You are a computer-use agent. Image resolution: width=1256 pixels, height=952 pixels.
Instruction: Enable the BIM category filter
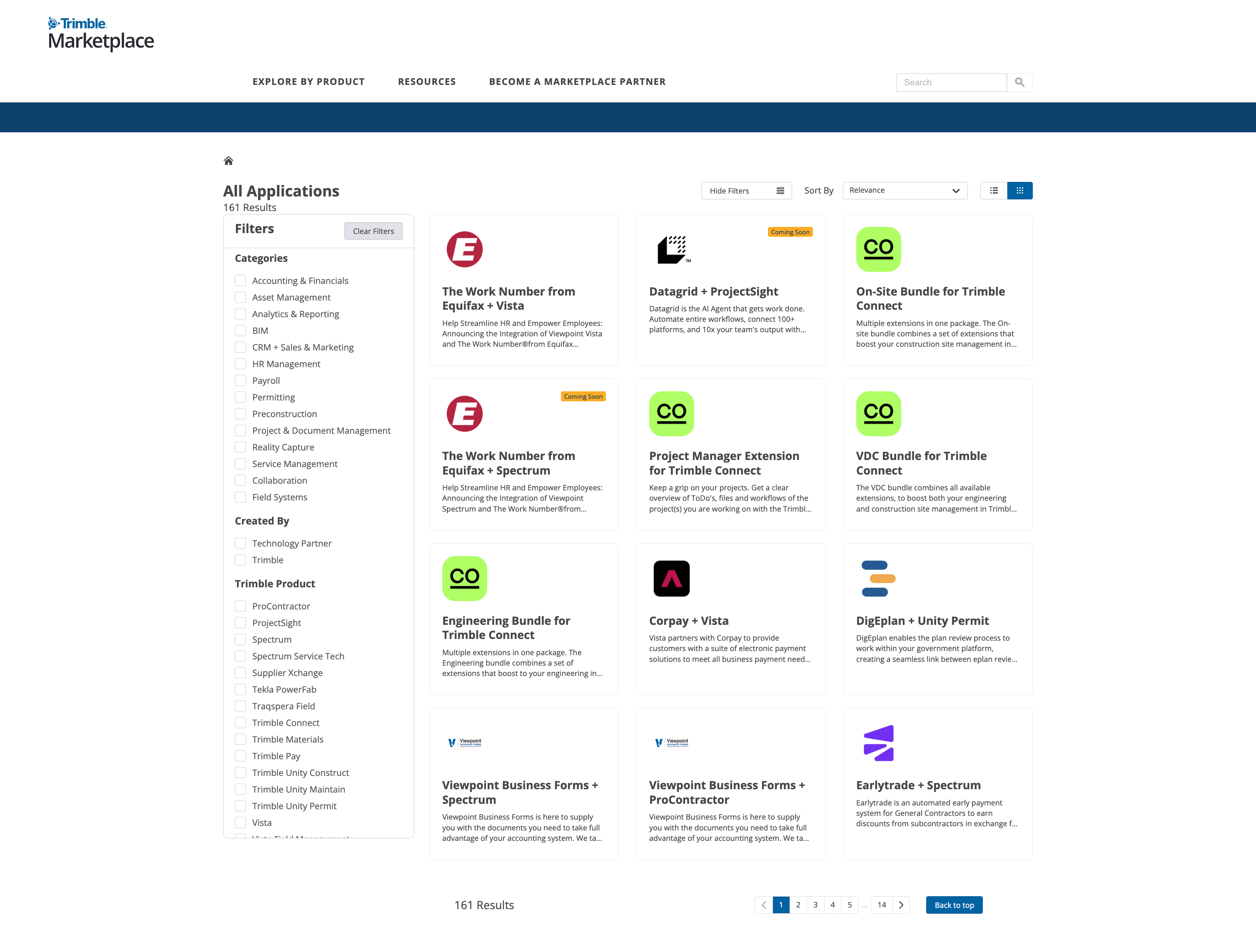click(241, 331)
